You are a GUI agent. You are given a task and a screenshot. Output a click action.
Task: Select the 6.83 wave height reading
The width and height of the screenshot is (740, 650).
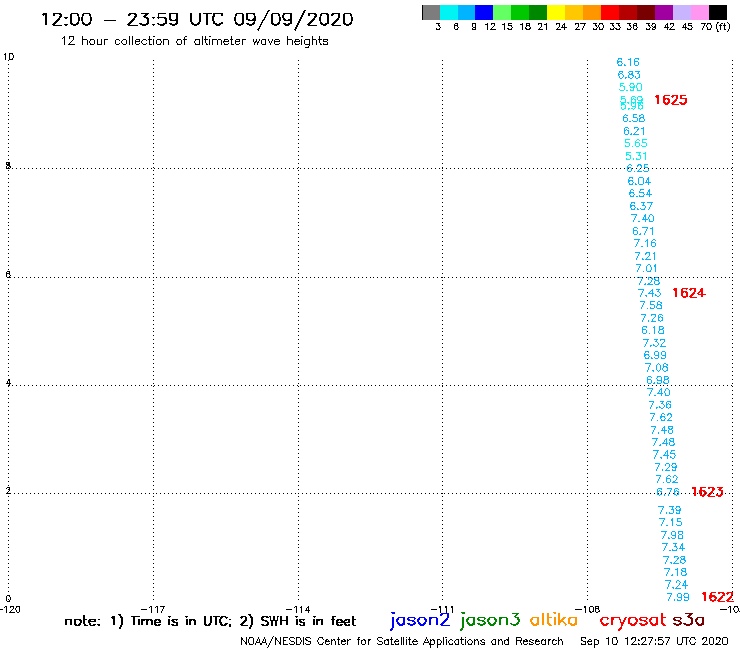coord(629,75)
